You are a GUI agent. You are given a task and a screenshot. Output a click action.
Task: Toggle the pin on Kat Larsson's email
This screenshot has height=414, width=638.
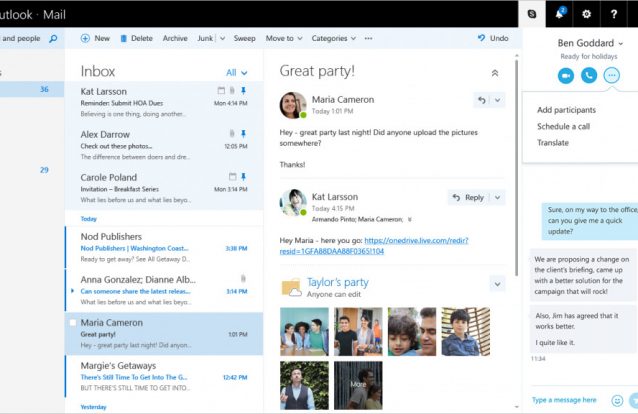(243, 91)
